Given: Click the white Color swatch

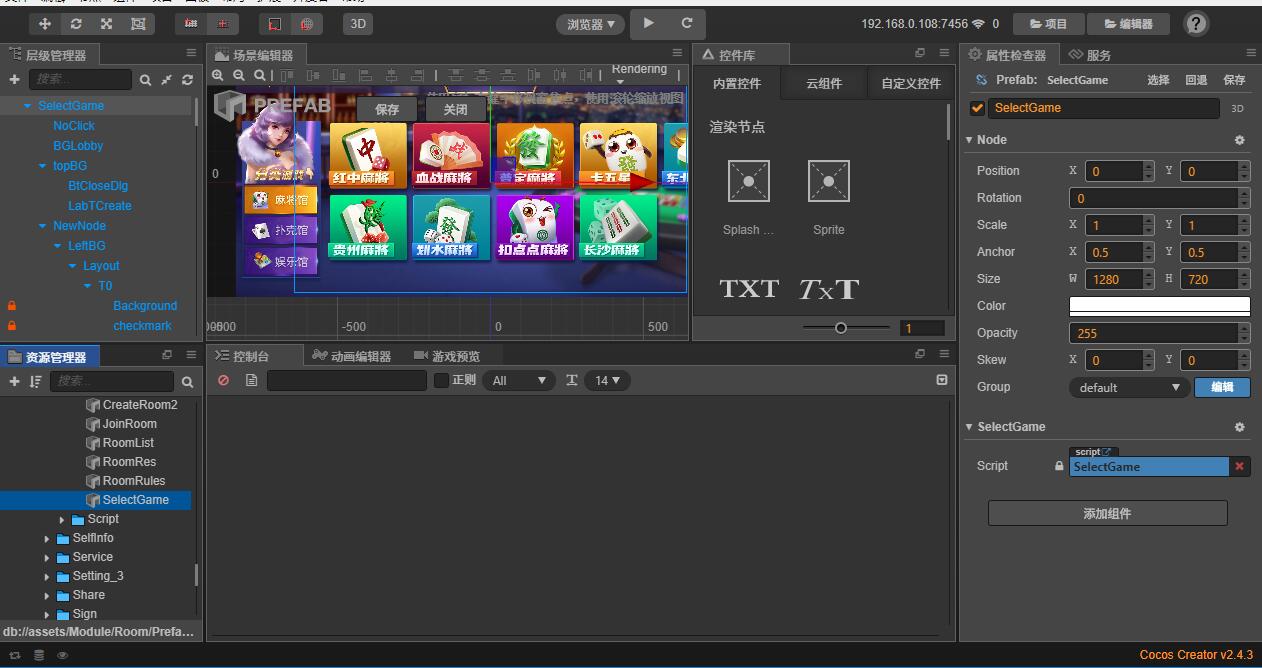Looking at the screenshot, I should coord(1159,306).
